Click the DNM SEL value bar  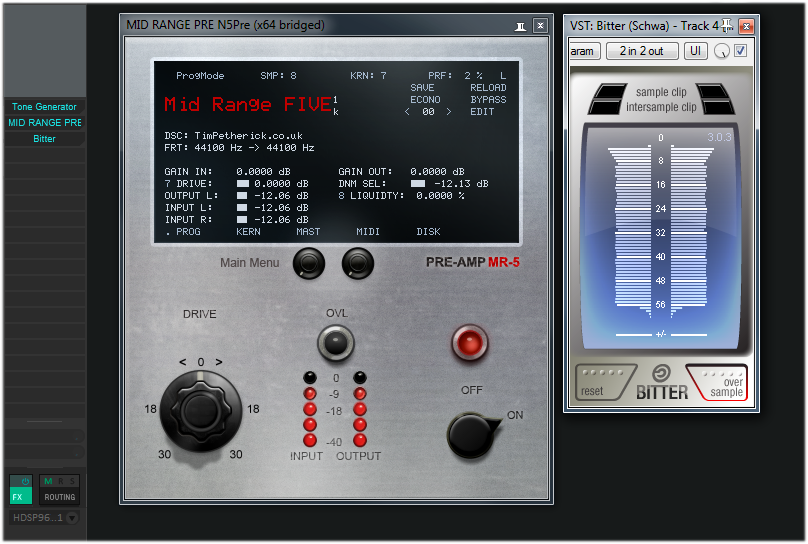tap(418, 183)
